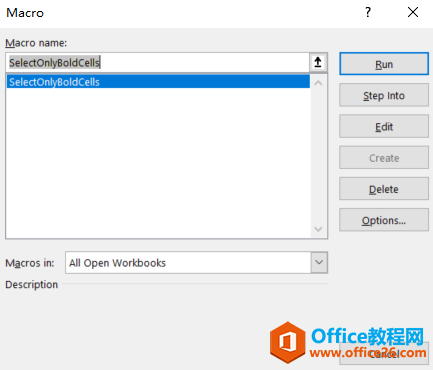Image resolution: width=433 pixels, height=370 pixels.
Task: Open the macro with Edit button
Action: pyautogui.click(x=384, y=126)
